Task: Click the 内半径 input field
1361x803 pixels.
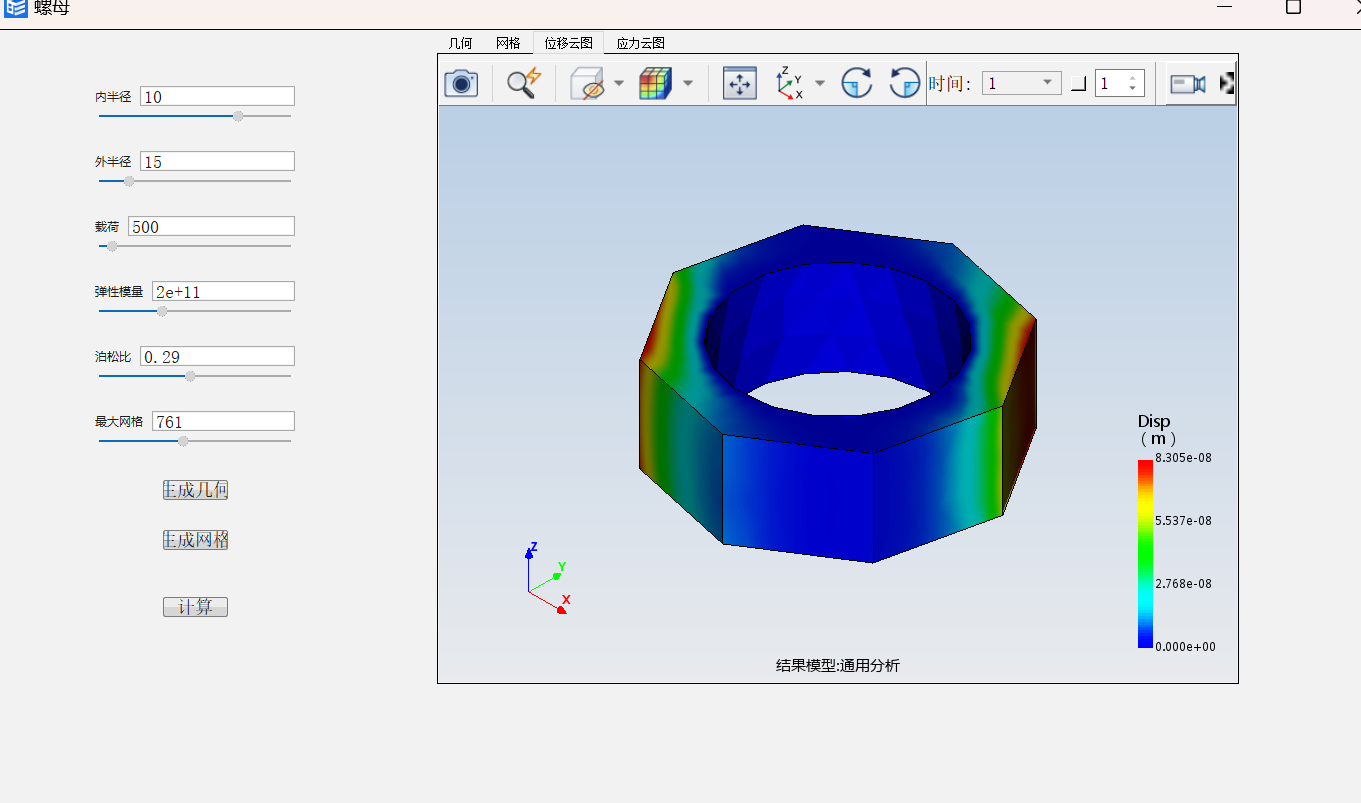Action: [217, 96]
